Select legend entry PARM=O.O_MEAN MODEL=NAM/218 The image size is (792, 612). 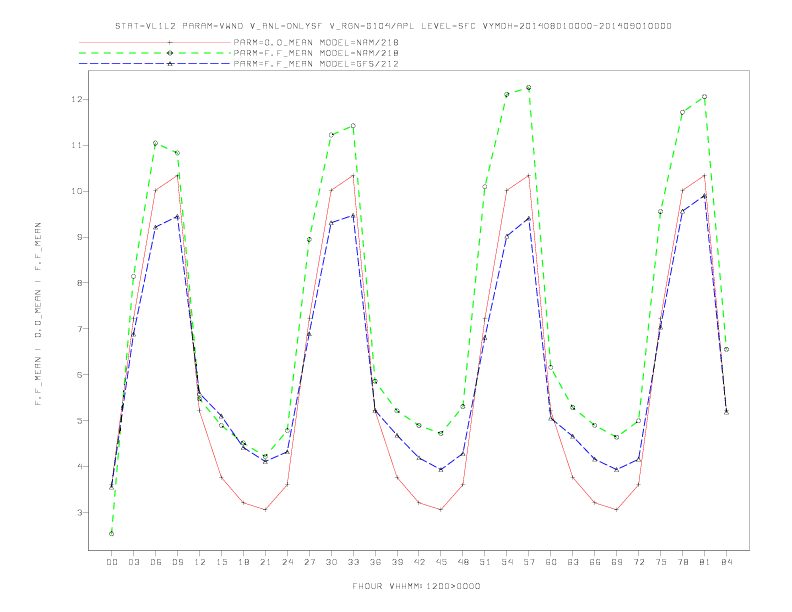(x=316, y=42)
